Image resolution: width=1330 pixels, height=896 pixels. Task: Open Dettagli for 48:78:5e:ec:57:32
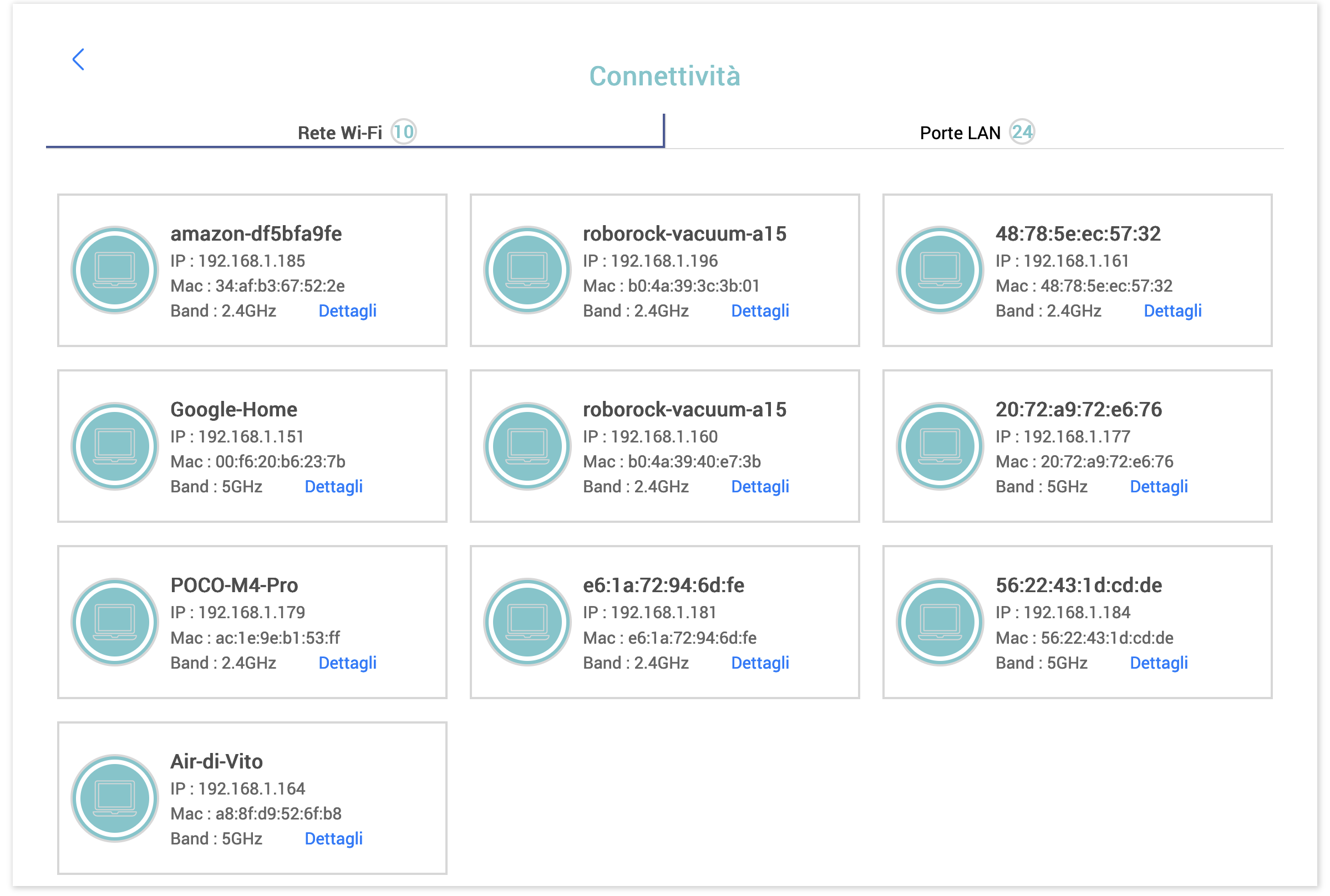click(x=1173, y=311)
